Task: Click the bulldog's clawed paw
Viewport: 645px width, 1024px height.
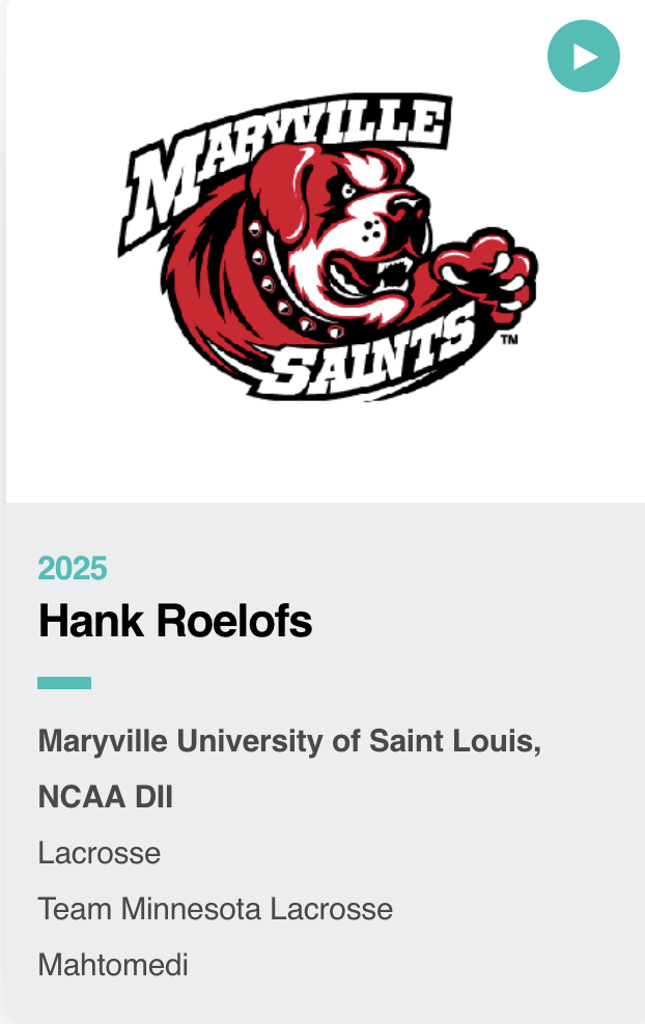Action: [486, 266]
